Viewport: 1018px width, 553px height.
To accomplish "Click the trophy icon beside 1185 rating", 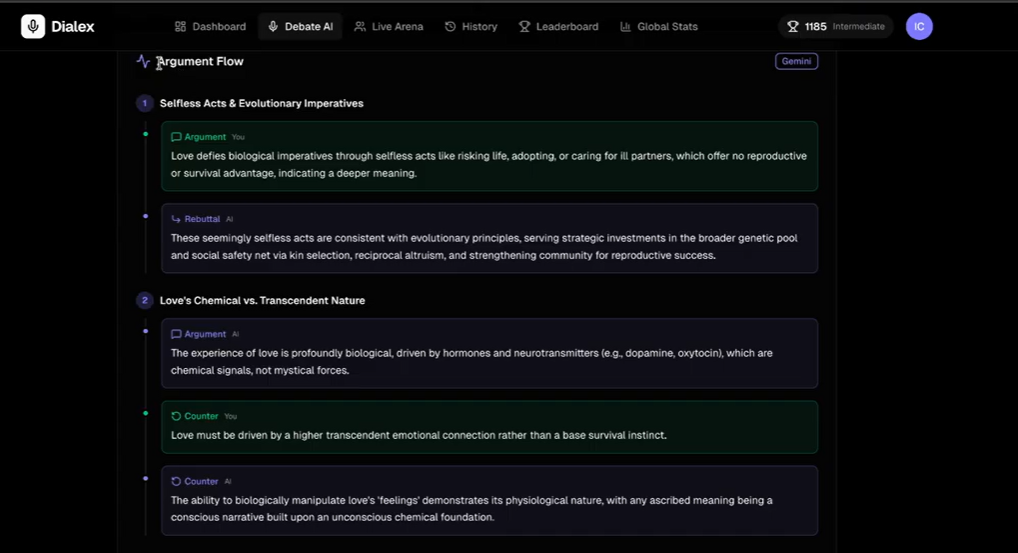I will (793, 27).
